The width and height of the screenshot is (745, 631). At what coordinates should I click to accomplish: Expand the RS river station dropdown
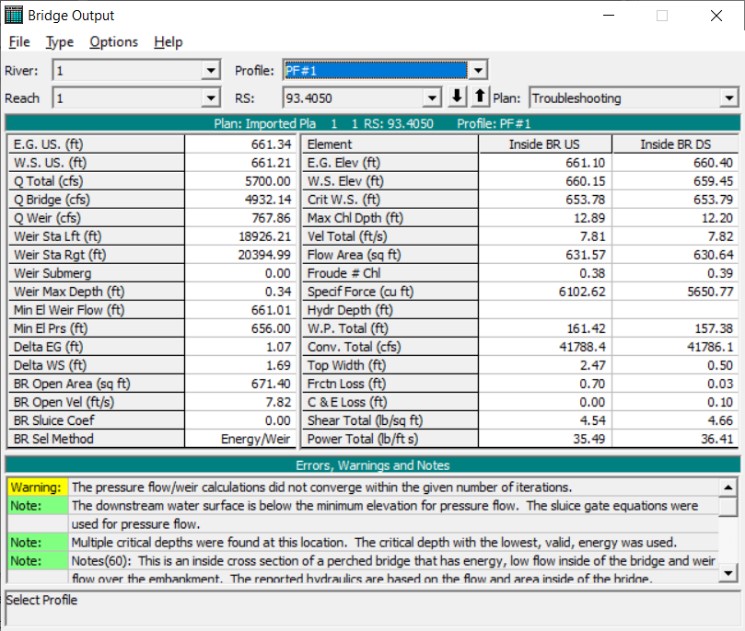coord(431,98)
